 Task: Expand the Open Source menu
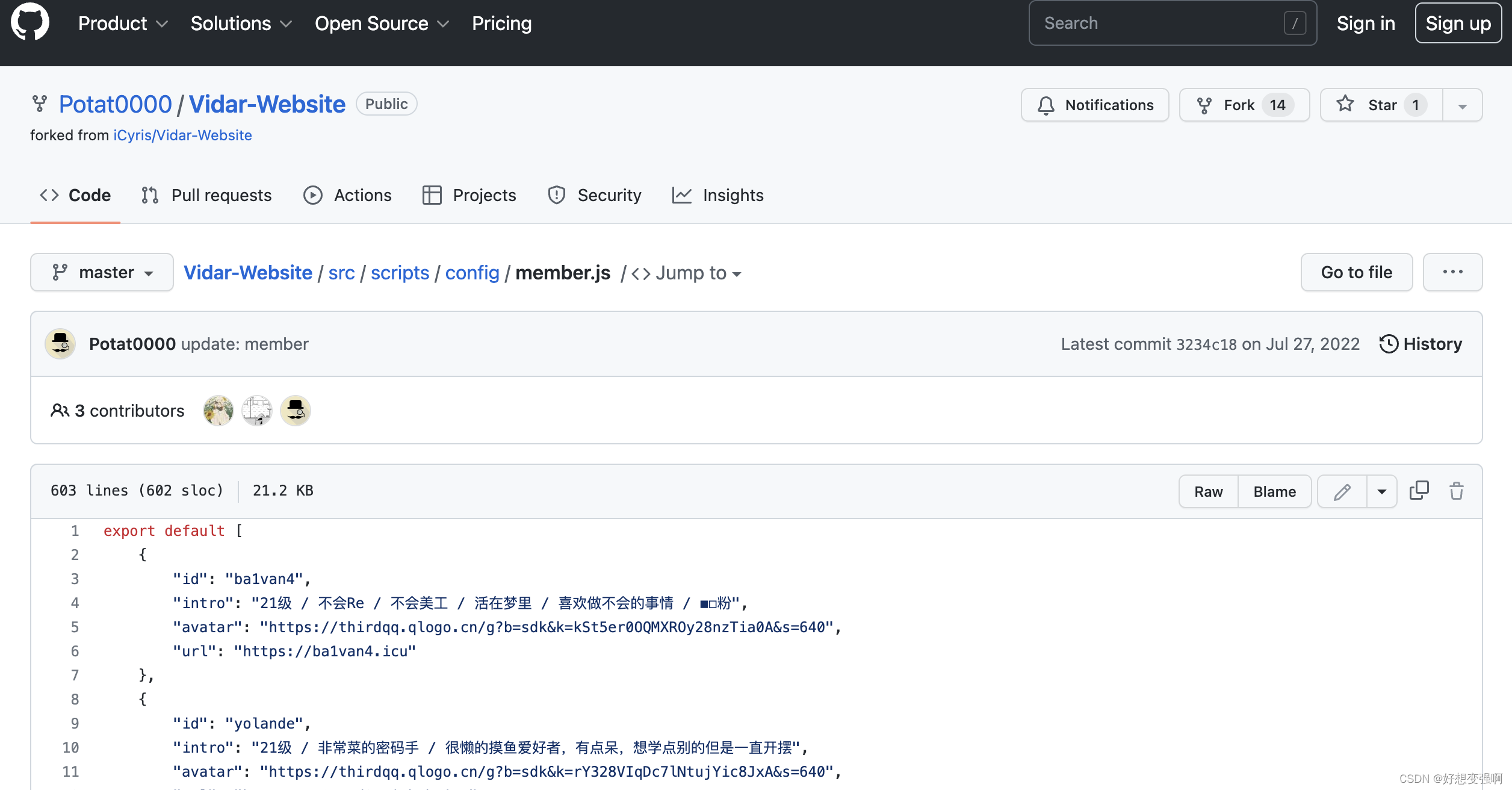[x=382, y=23]
